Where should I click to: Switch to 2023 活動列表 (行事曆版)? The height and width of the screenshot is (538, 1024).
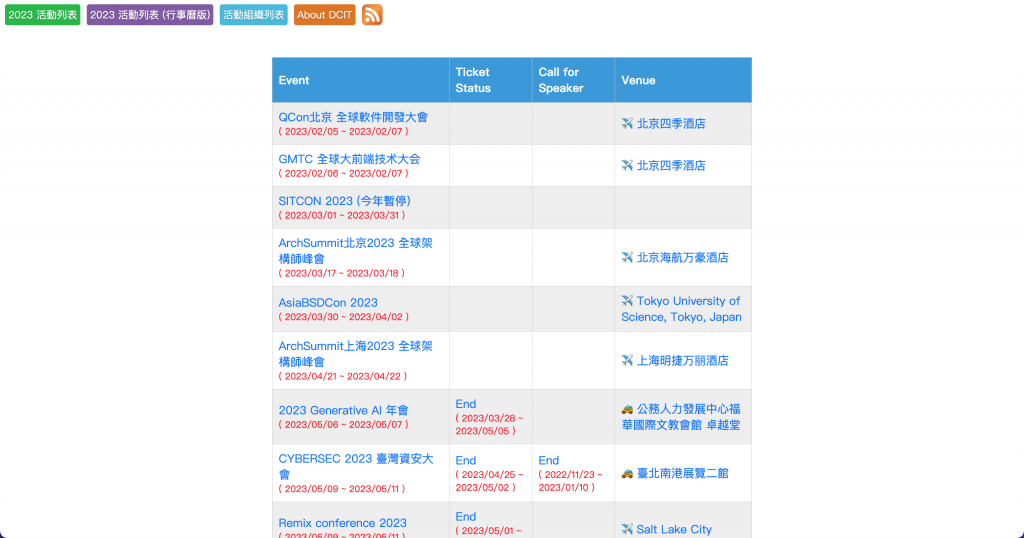tap(150, 14)
